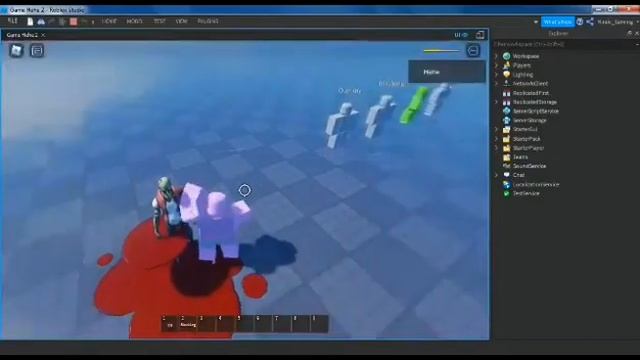640x360 pixels.
Task: Open the TEST ribbon tab
Action: pyautogui.click(x=160, y=21)
